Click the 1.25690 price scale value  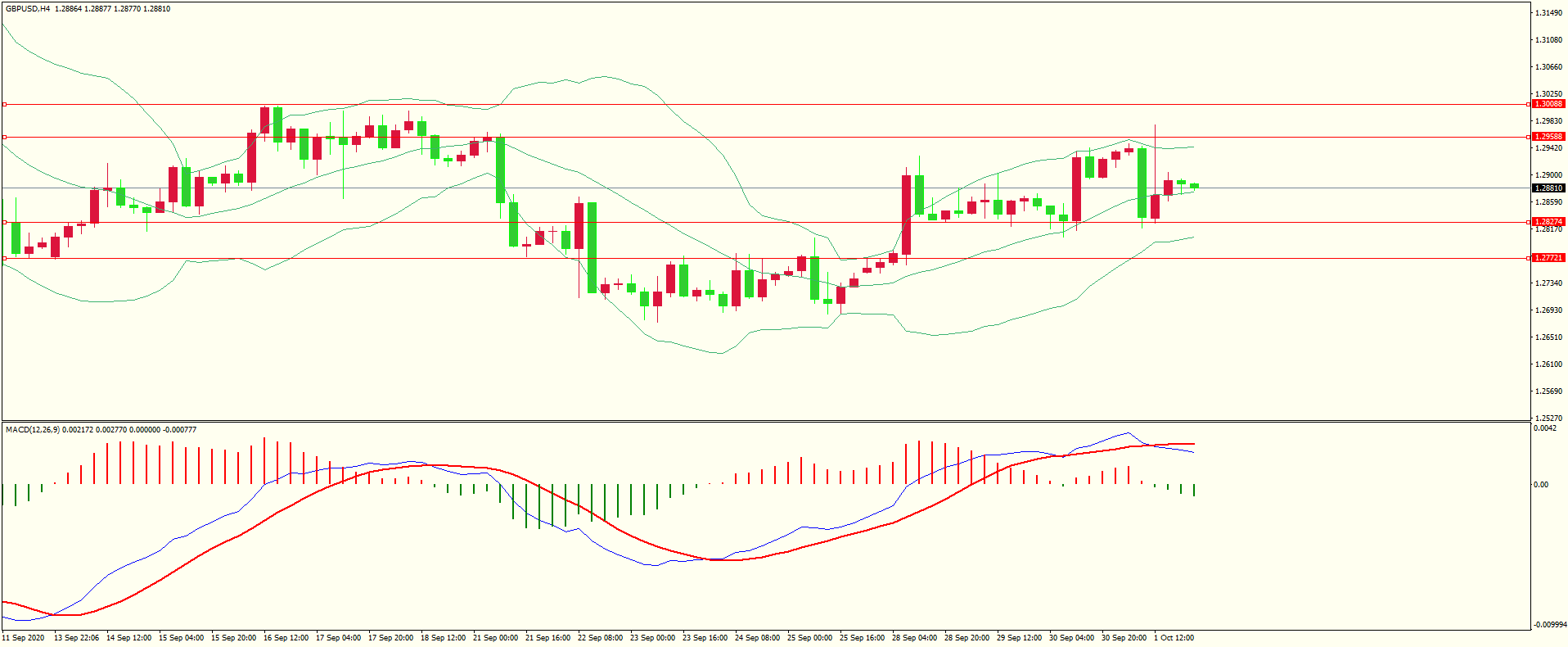pos(1548,391)
